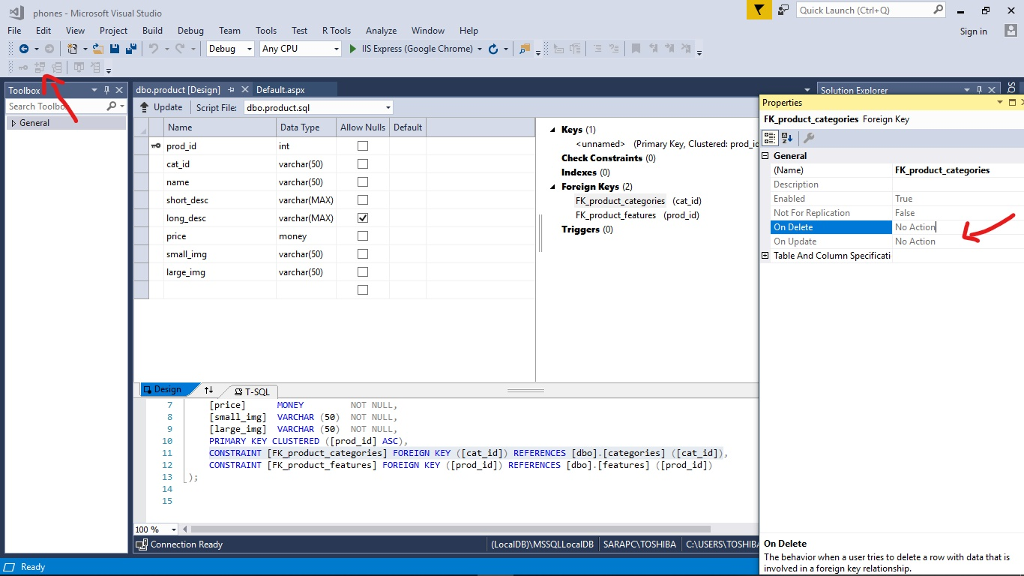1024x576 pixels.
Task: Switch to the Default.aspx tab
Action: pos(280,90)
